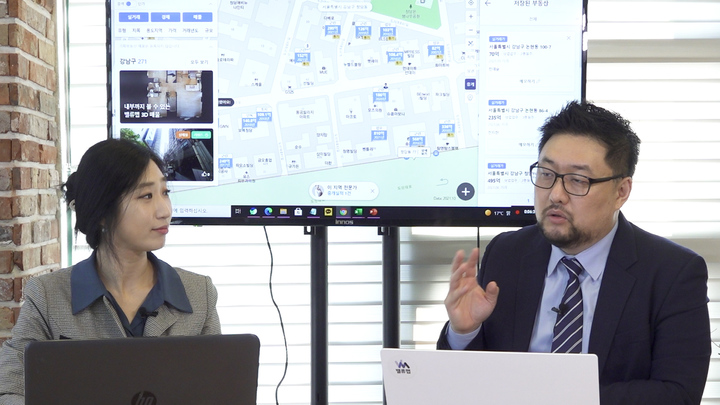Screen dimensions: 720x405
Task: Click 메모하기 on the 70억 card
Action: [x=529, y=81]
